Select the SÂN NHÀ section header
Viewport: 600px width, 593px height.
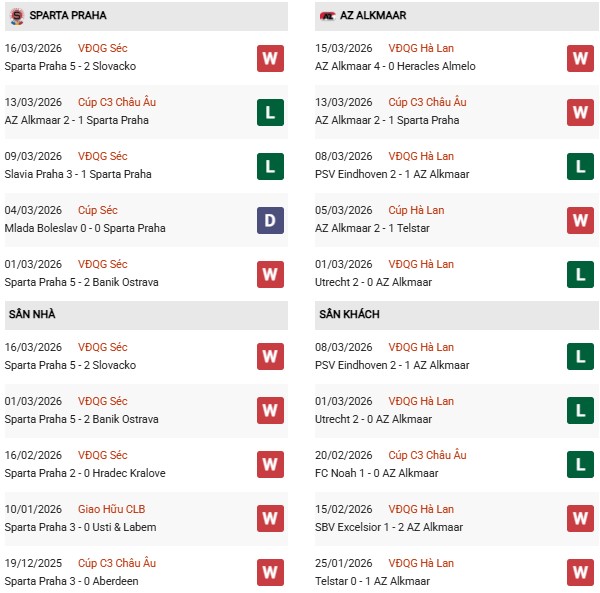point(33,315)
